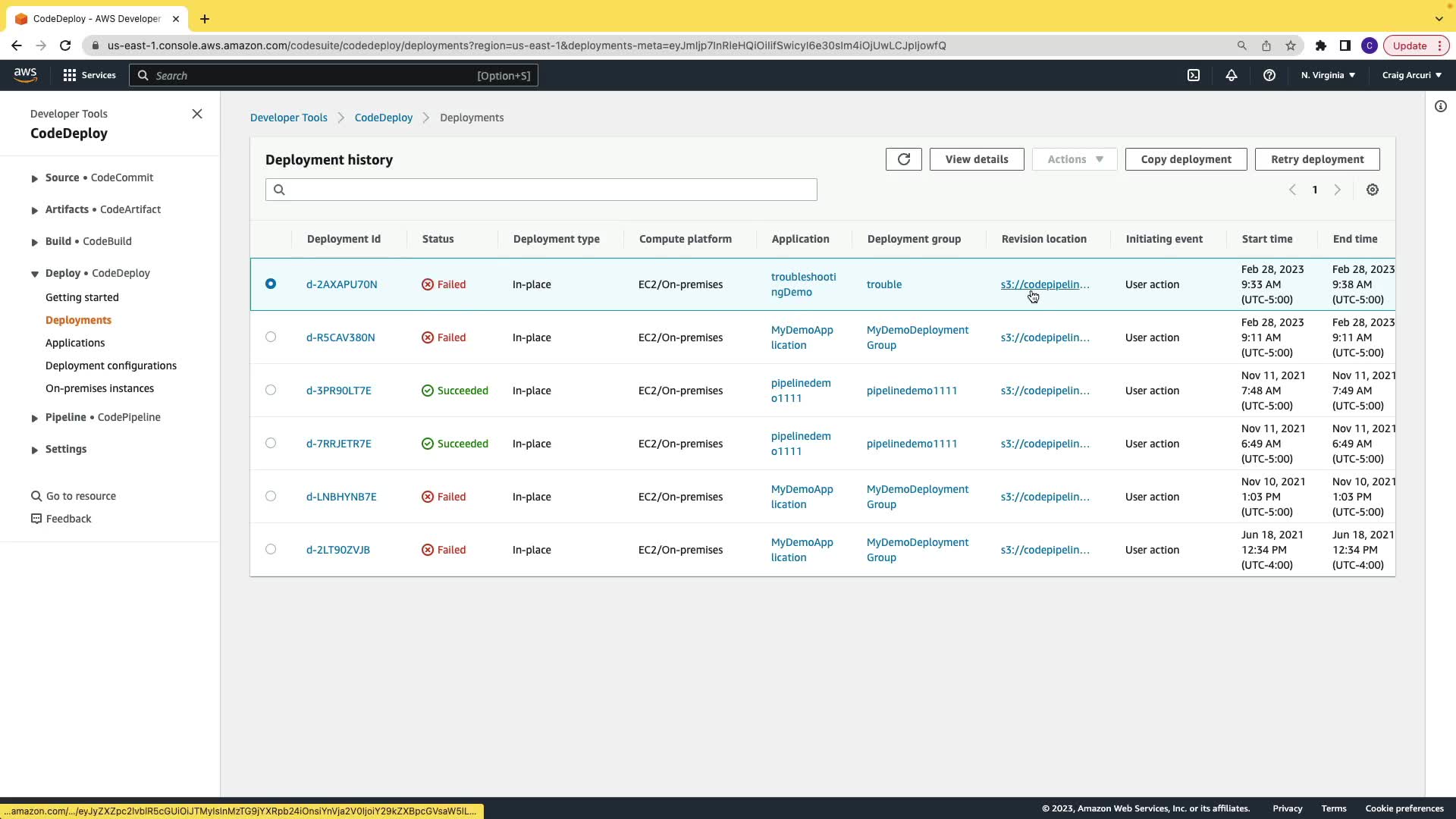The image size is (1456, 819).
Task: Open the N. Virginia region dropdown
Action: 1327,75
